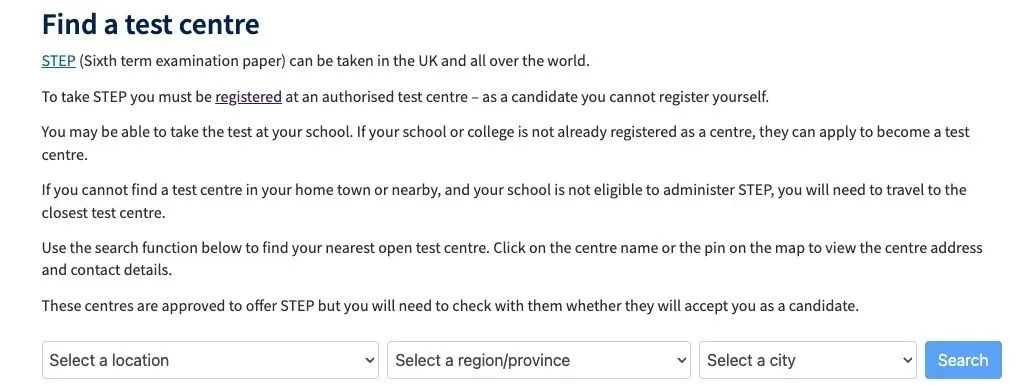Click the chevron arrow on city dropdown
This screenshot has height=385, width=1019.
tap(907, 360)
